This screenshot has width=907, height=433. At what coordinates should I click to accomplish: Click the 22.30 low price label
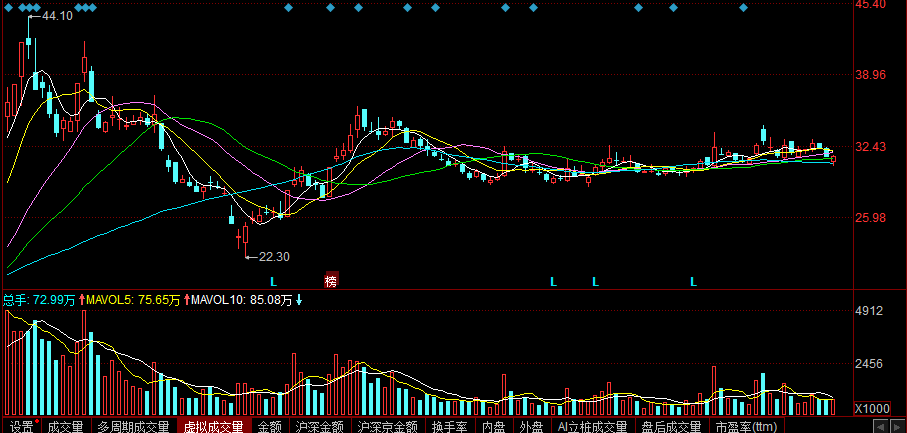coord(274,257)
